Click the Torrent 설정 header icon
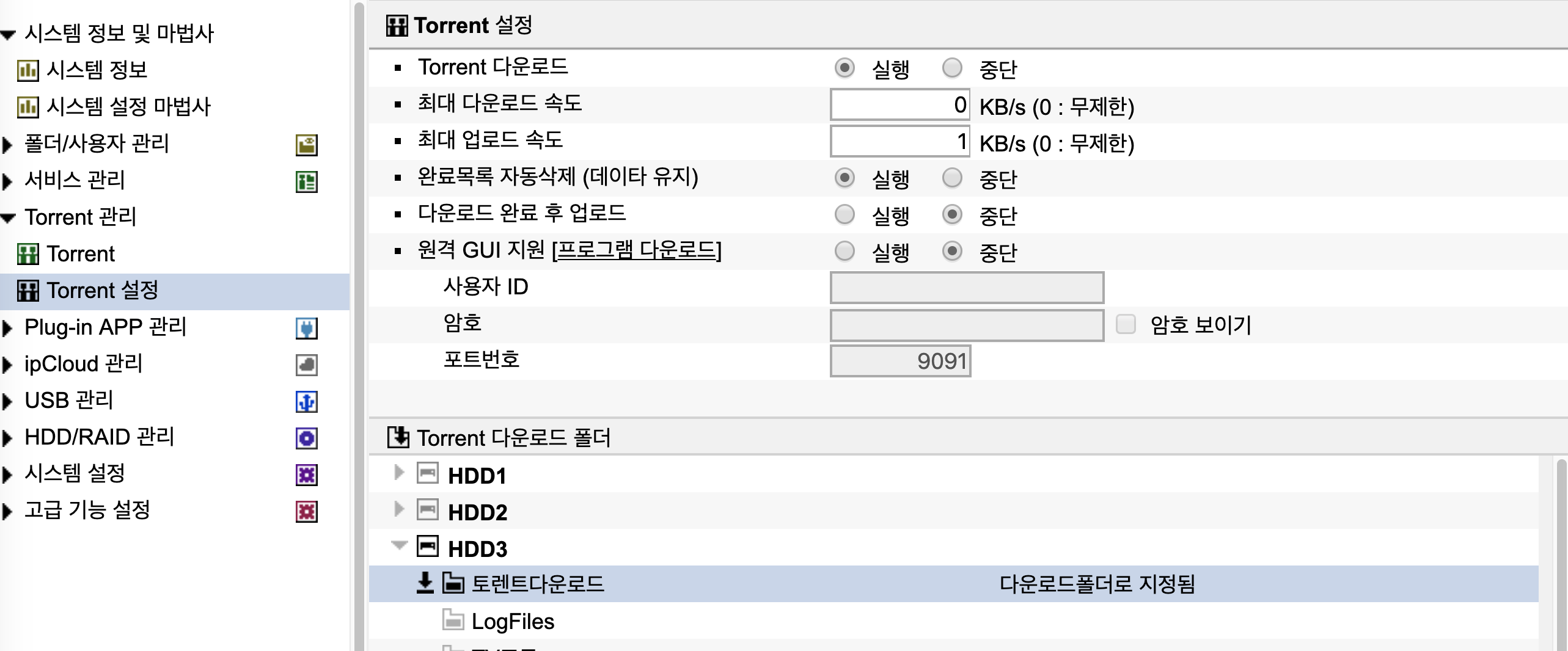The width and height of the screenshot is (1568, 651). tap(397, 26)
